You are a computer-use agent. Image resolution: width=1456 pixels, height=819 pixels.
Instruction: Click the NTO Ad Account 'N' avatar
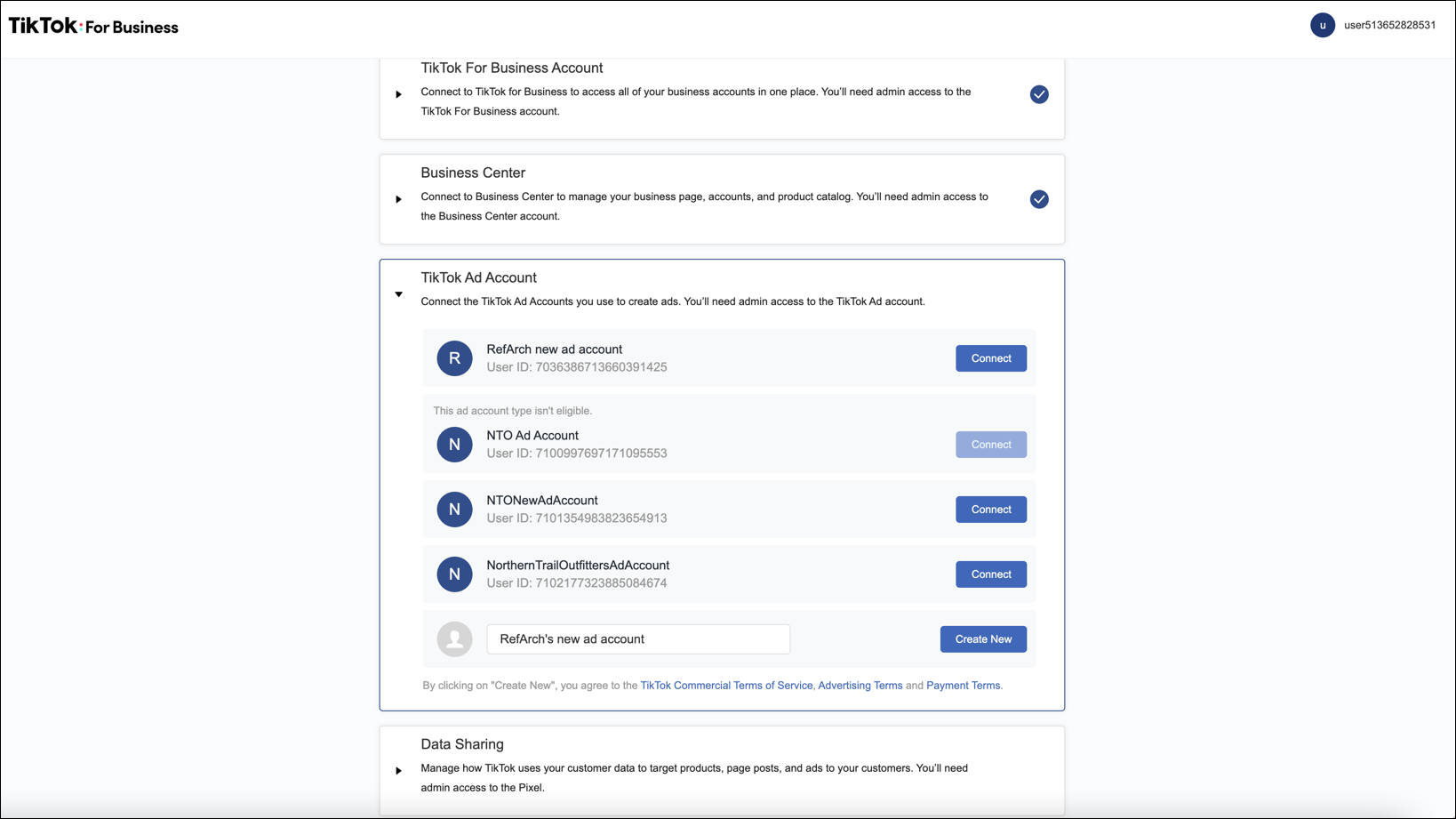coord(454,444)
